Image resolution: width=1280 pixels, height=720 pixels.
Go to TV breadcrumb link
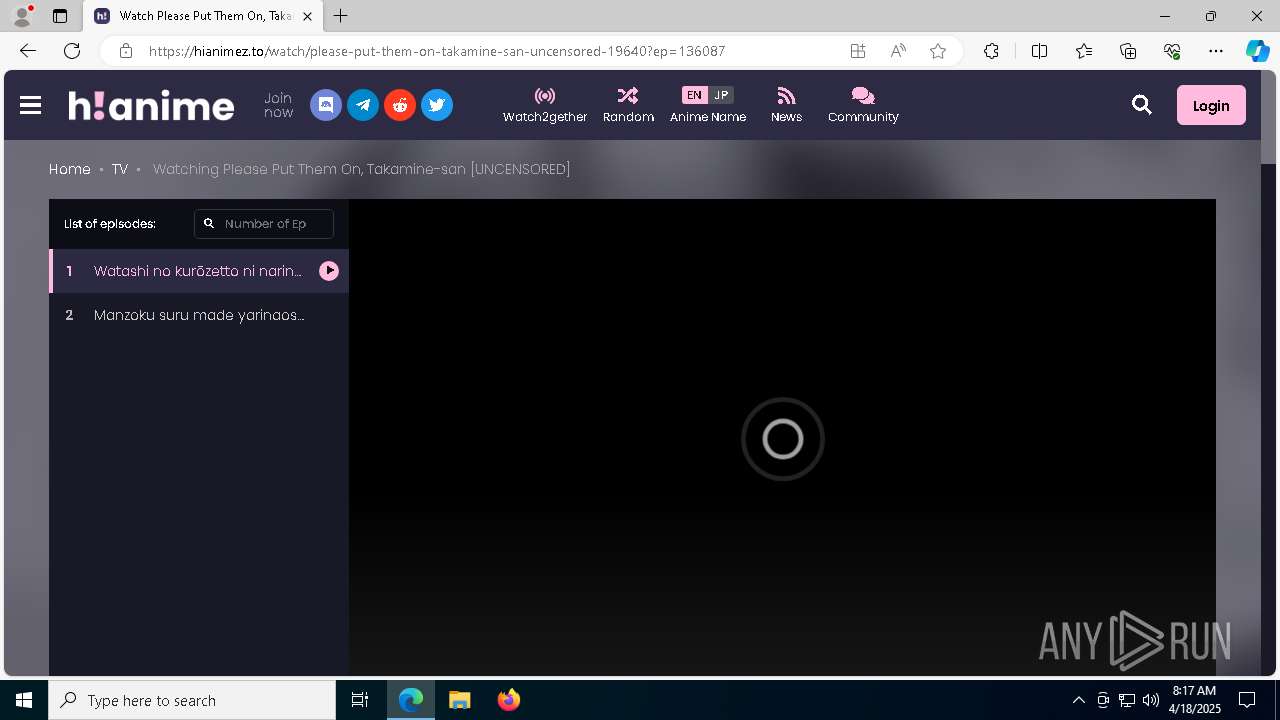pyautogui.click(x=120, y=169)
